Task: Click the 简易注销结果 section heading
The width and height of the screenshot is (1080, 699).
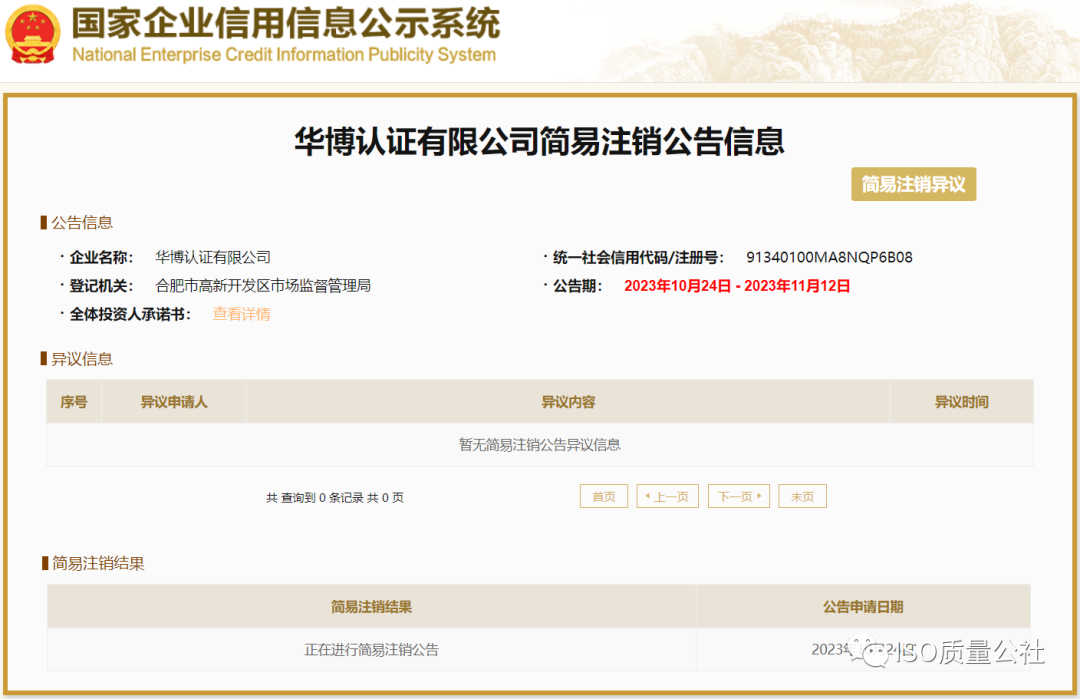Action: [98, 563]
